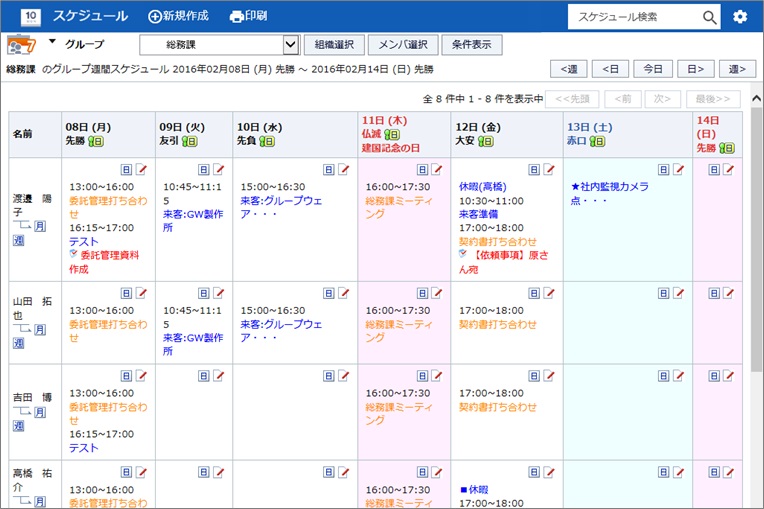Add schedule pencil icon for 高橋 on 09日
This screenshot has height=509, width=764.
coord(219,472)
